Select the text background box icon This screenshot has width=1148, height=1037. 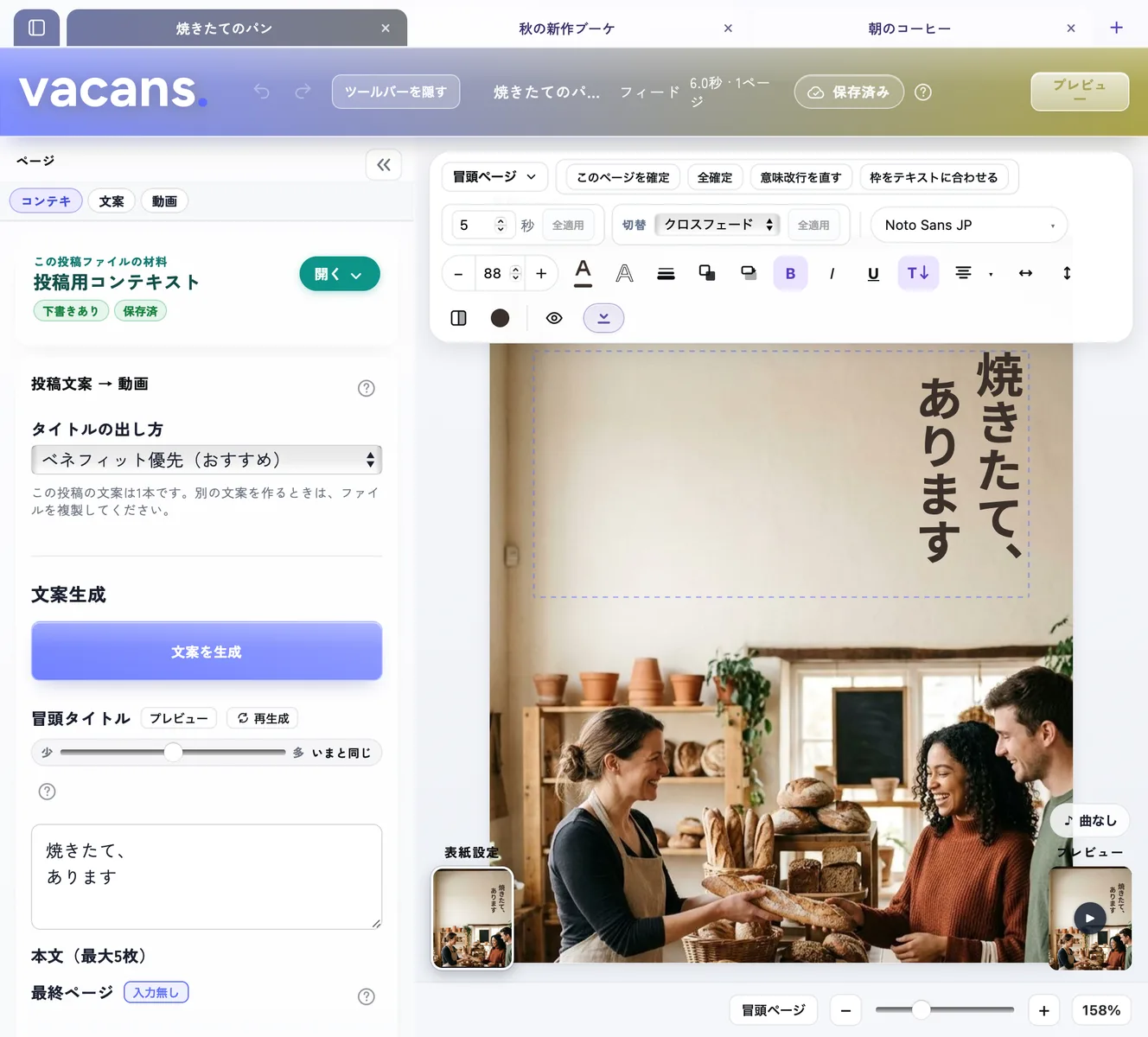click(x=749, y=273)
